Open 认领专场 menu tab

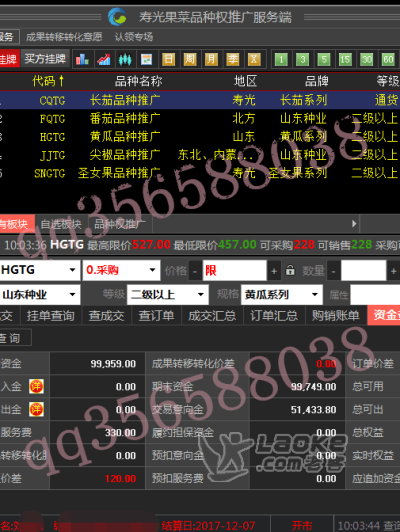(134, 37)
